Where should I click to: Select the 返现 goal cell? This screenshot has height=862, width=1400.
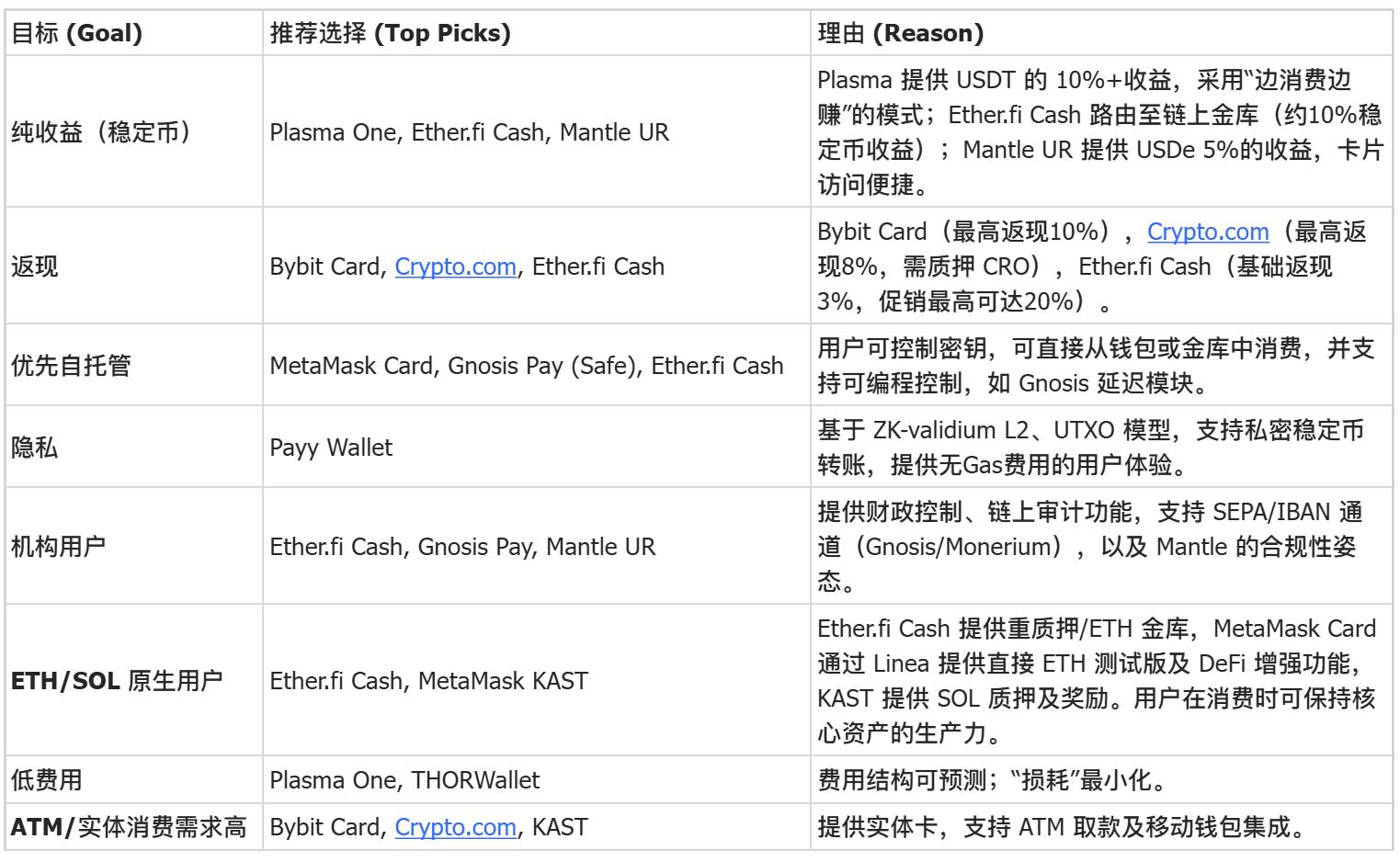pyautogui.click(x=35, y=267)
